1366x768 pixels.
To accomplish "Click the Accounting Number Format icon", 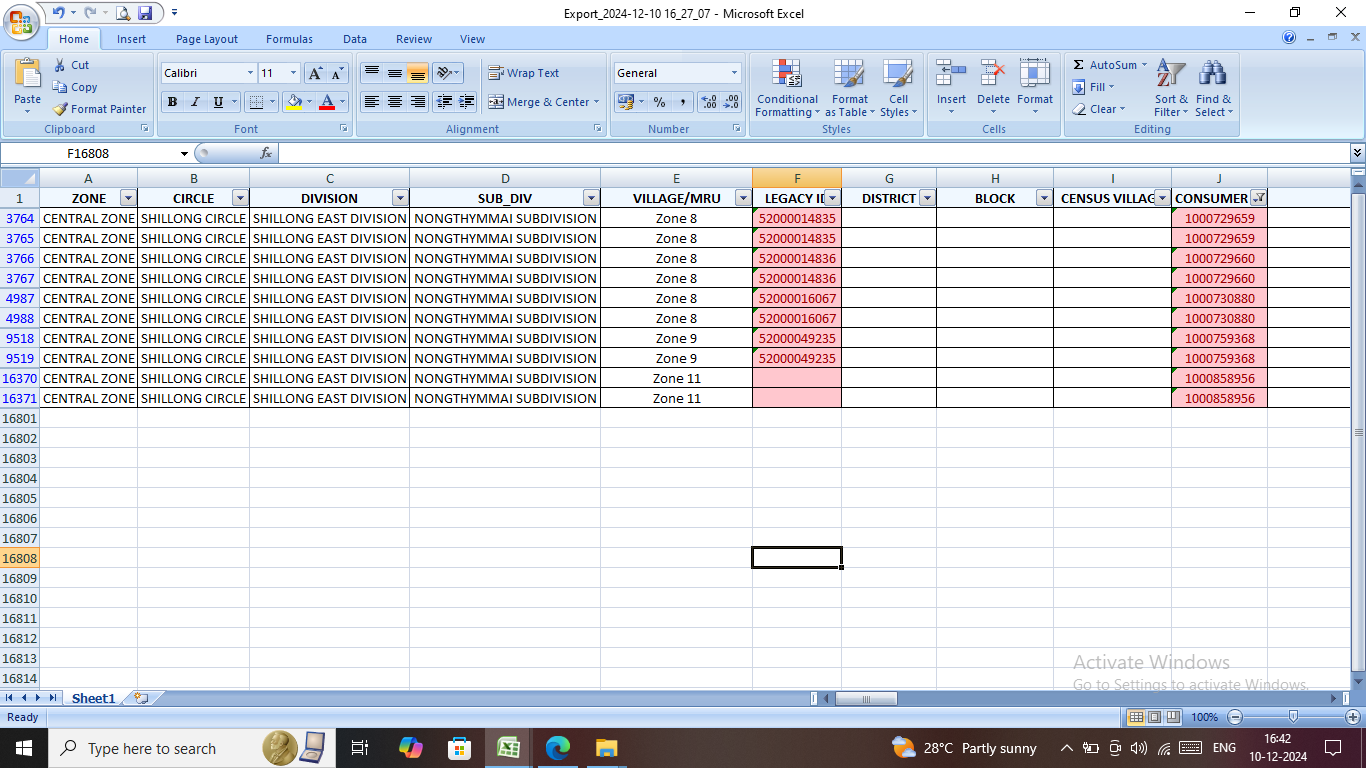I will click(x=626, y=102).
